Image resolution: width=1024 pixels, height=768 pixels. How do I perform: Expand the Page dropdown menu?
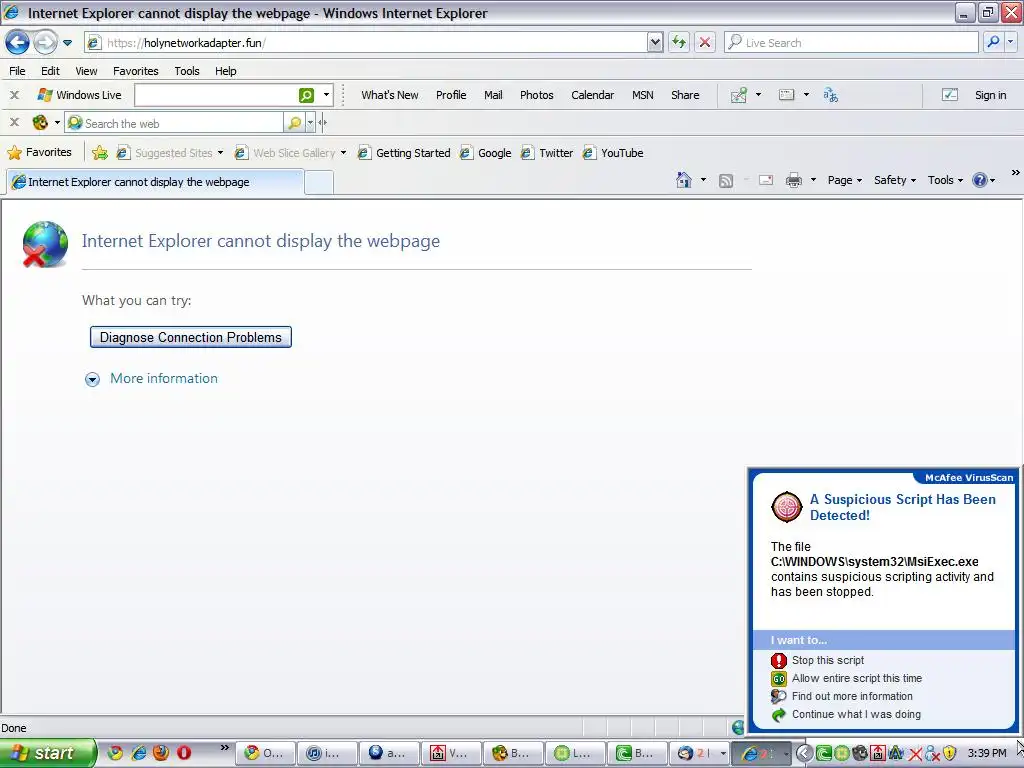844,180
